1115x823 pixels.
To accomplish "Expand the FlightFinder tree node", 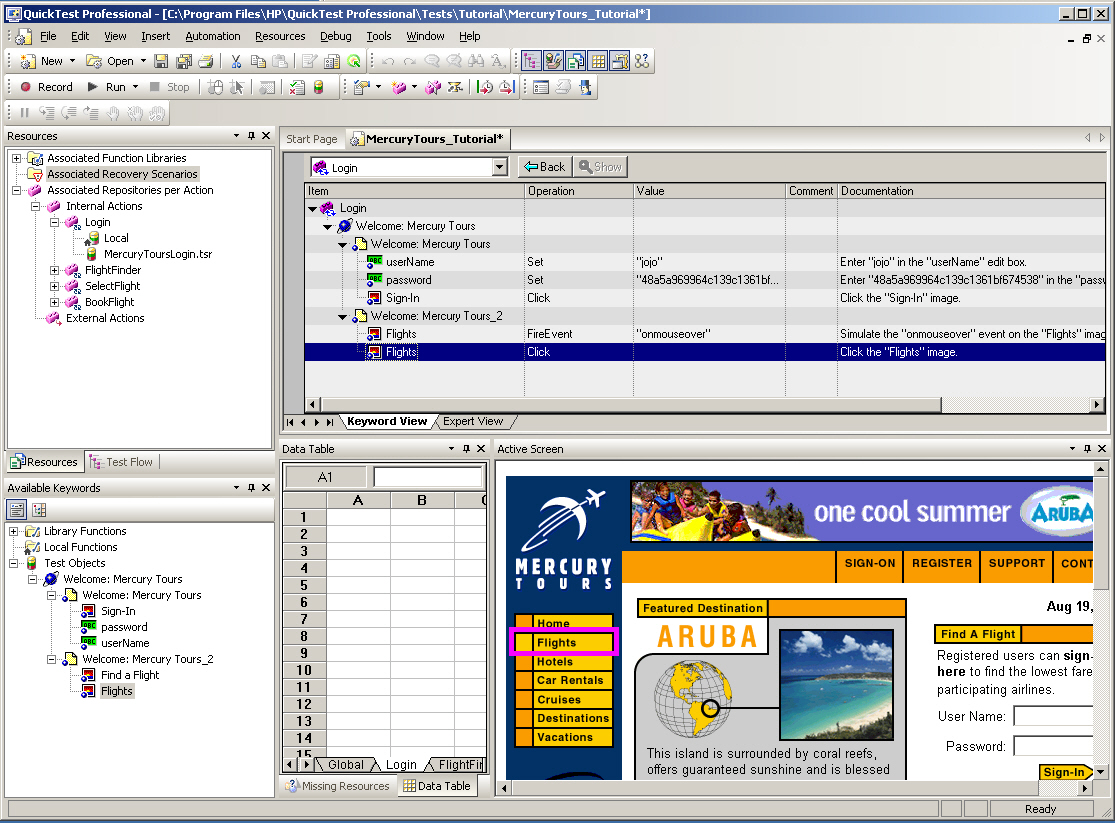I will [55, 270].
